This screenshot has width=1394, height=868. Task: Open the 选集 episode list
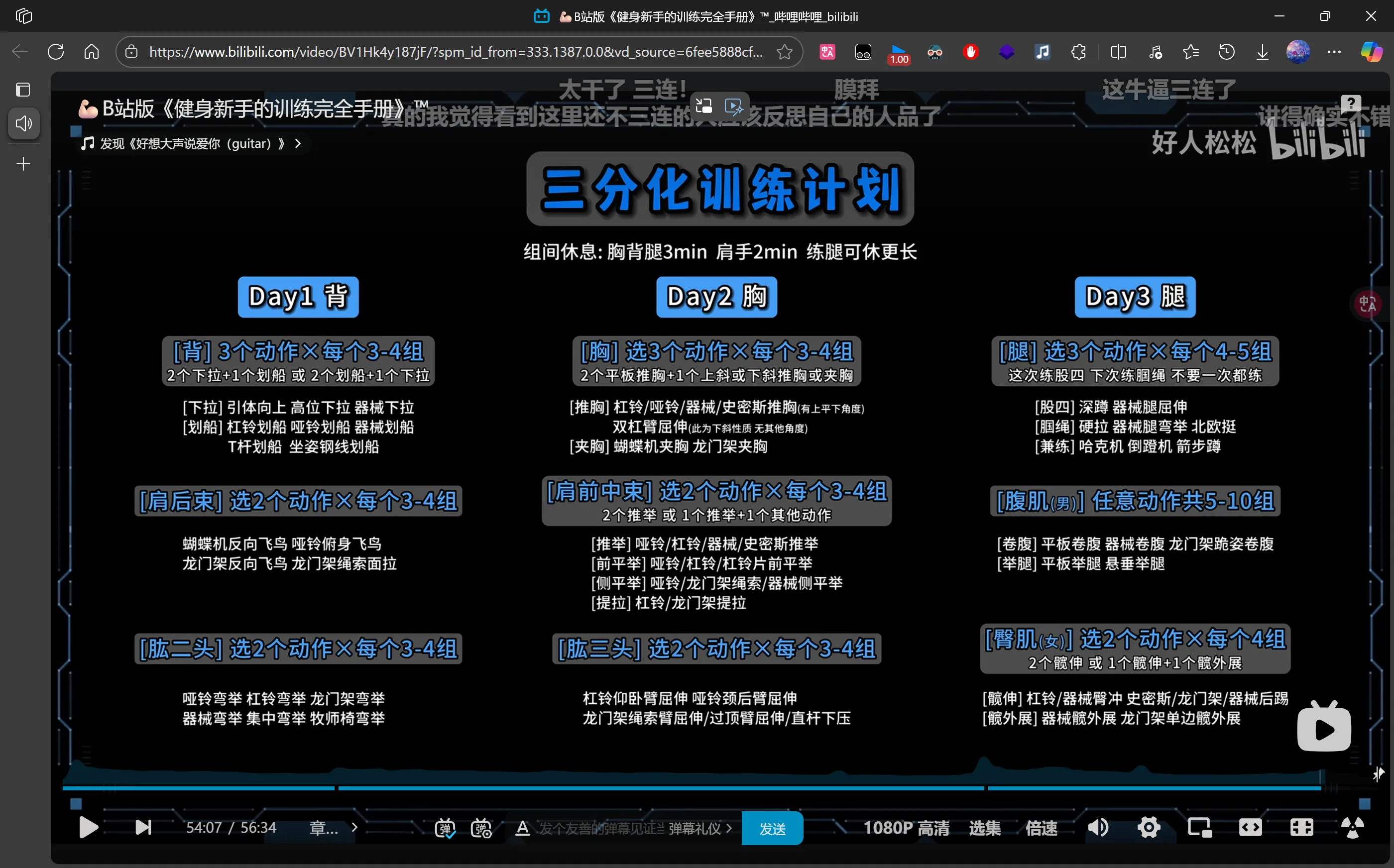click(985, 828)
